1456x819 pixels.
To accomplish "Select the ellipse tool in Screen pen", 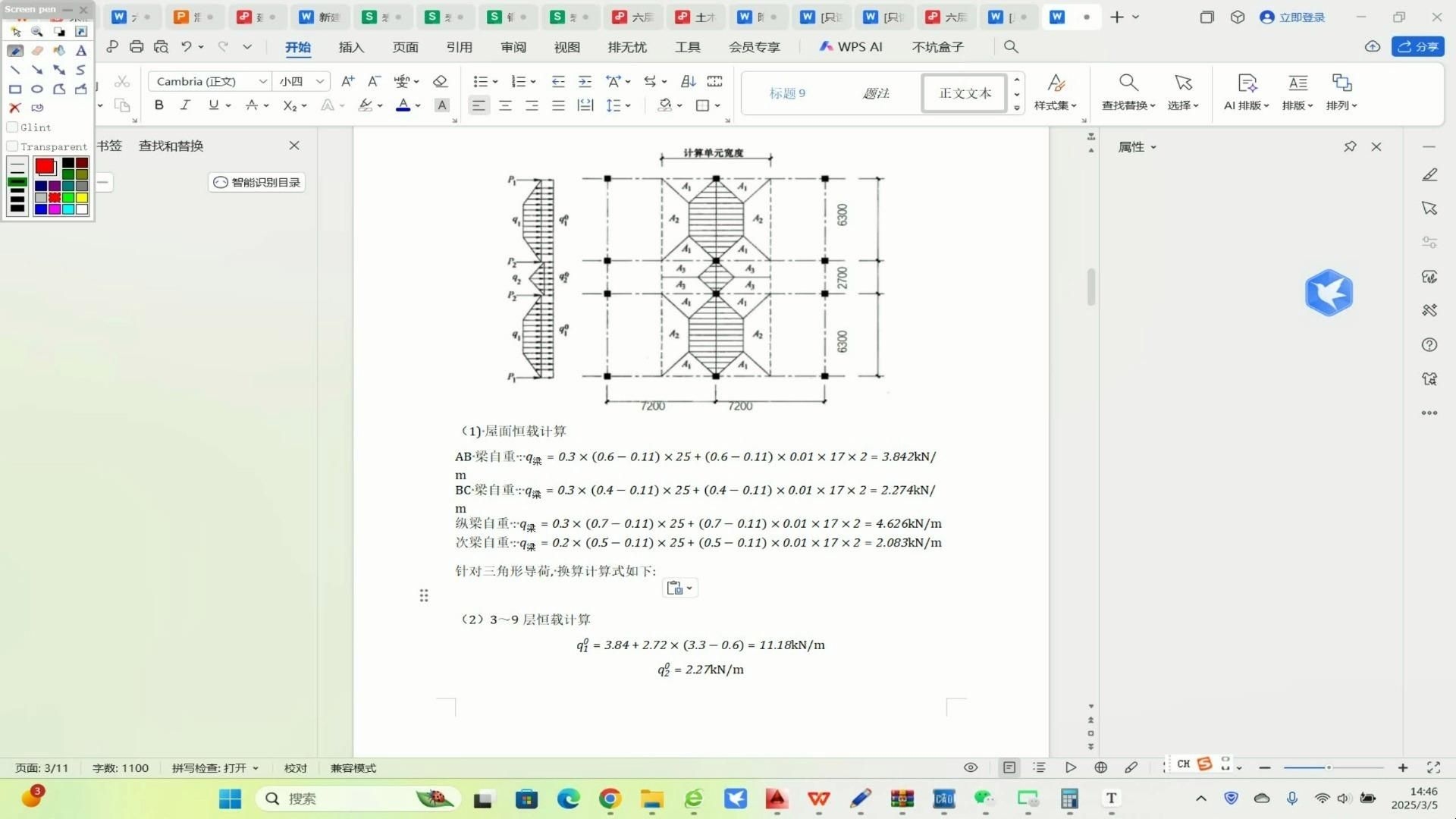I will (x=37, y=89).
